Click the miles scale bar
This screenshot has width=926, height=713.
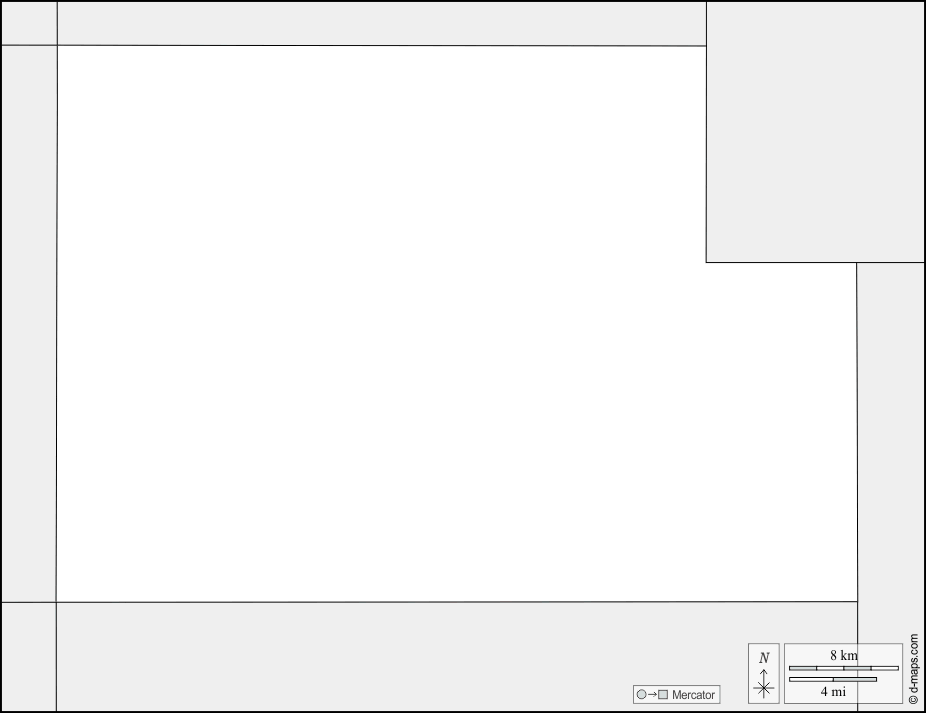point(833,679)
